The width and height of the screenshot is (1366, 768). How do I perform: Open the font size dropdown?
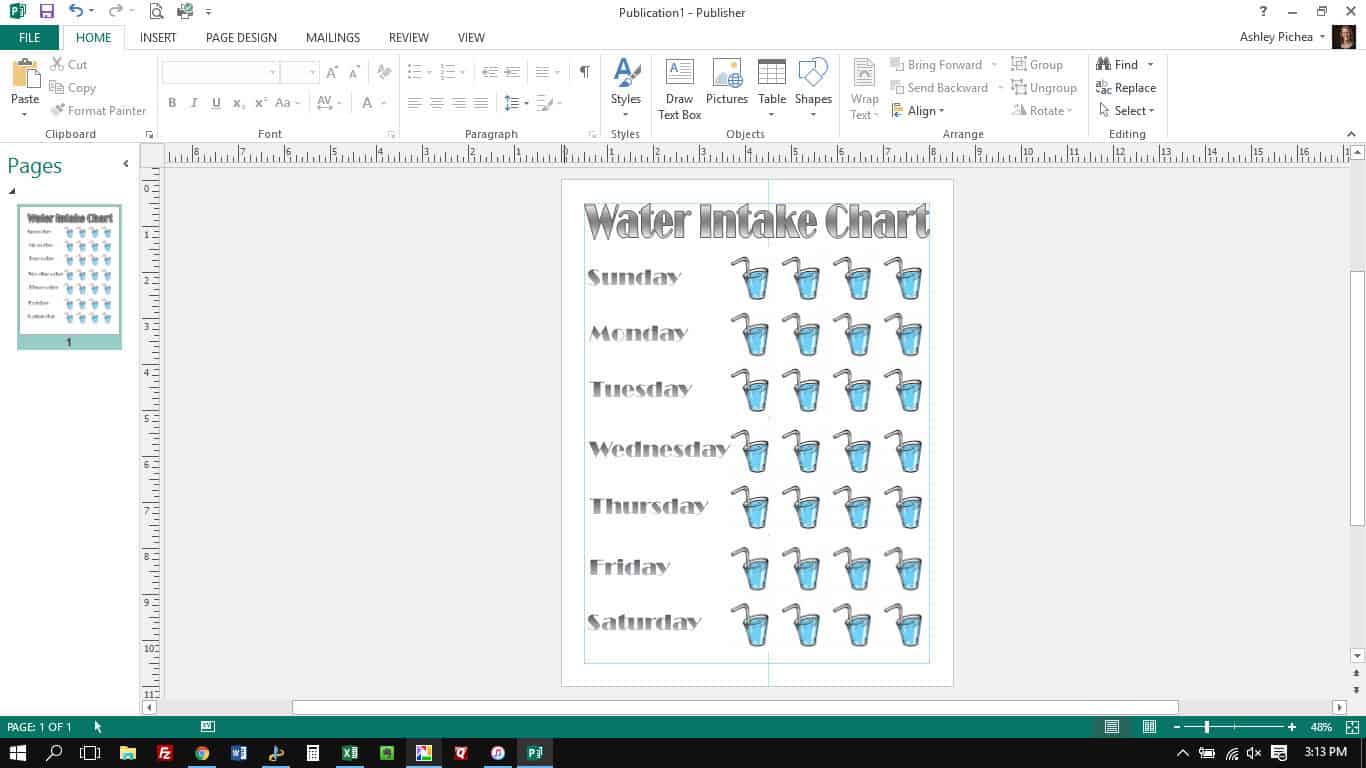(313, 72)
